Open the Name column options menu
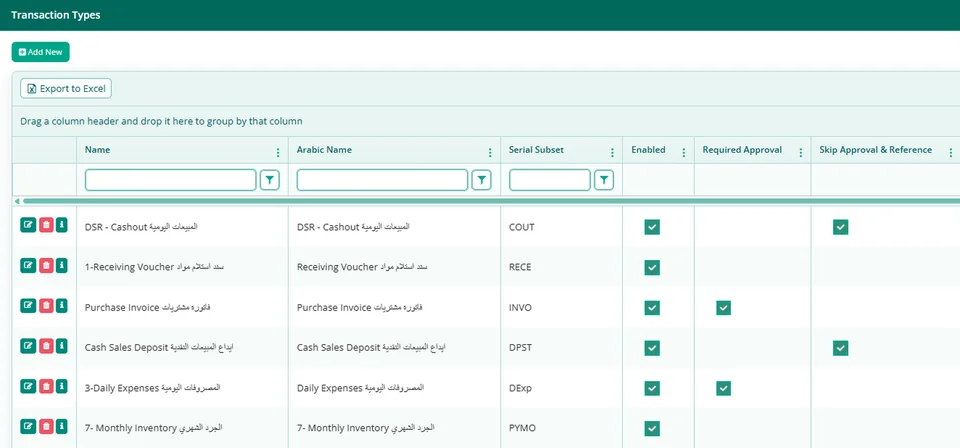This screenshot has width=960, height=448. [x=278, y=152]
